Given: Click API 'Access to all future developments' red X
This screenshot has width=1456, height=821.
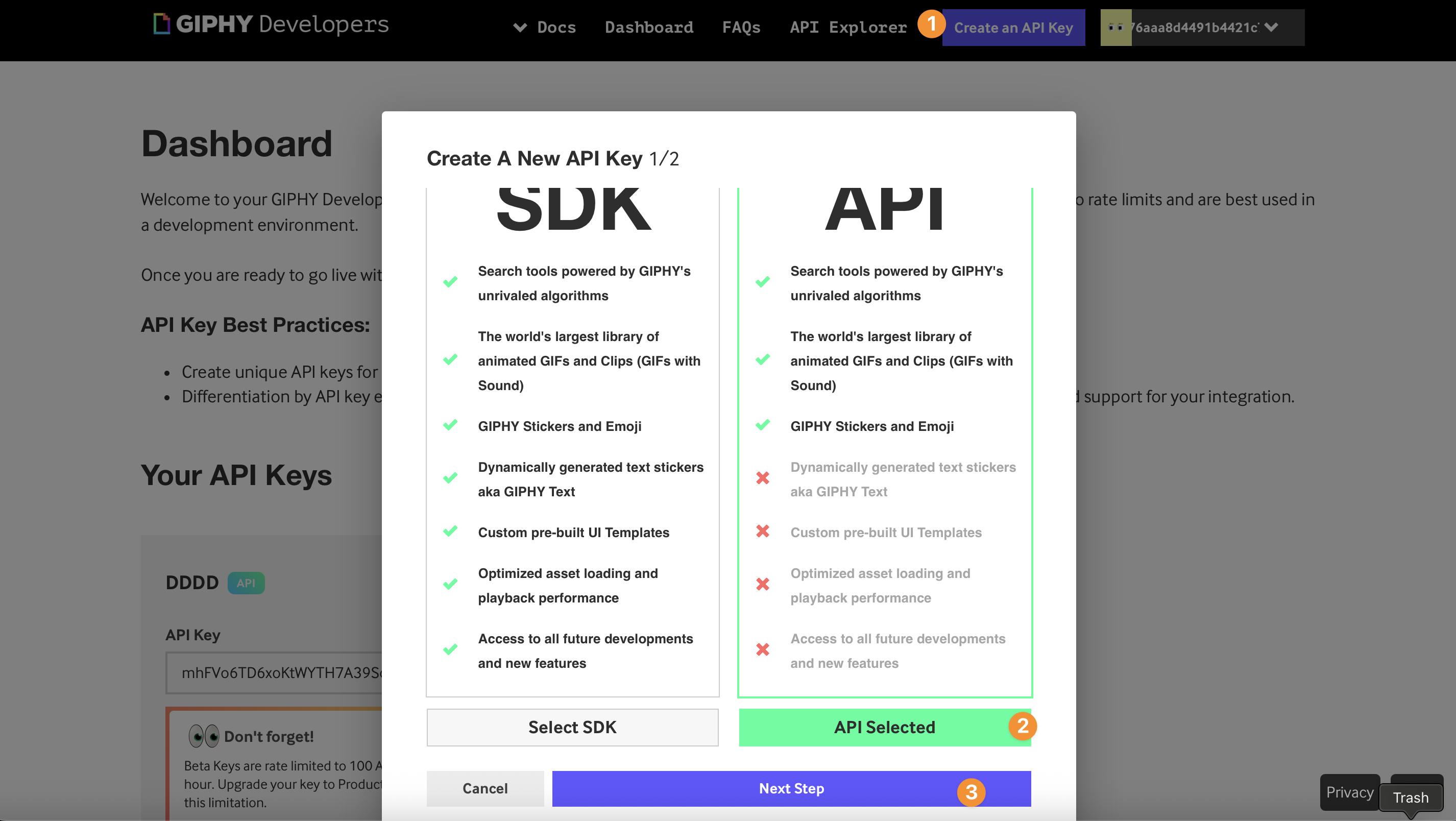Looking at the screenshot, I should tap(763, 649).
